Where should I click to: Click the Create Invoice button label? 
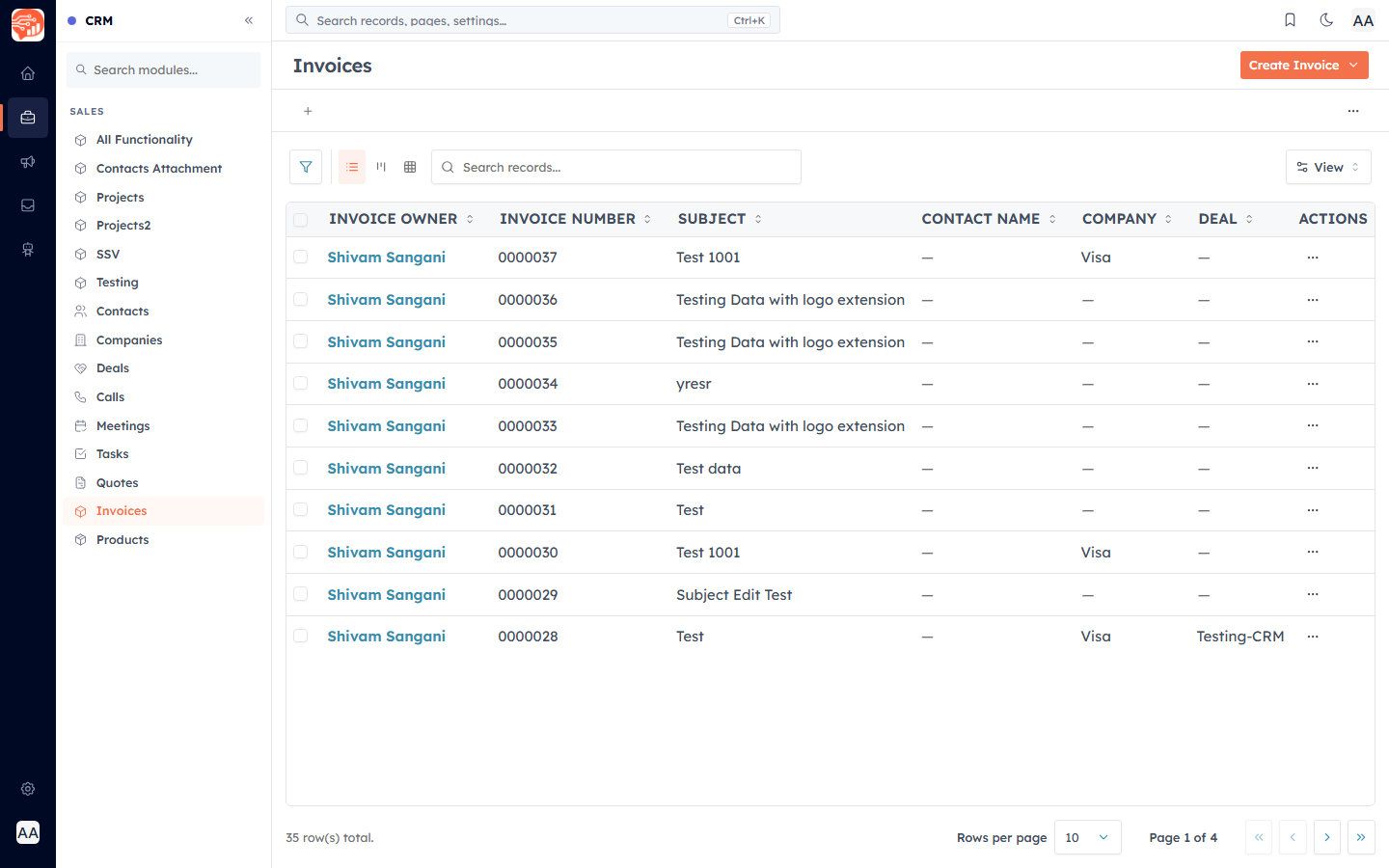[1294, 66]
